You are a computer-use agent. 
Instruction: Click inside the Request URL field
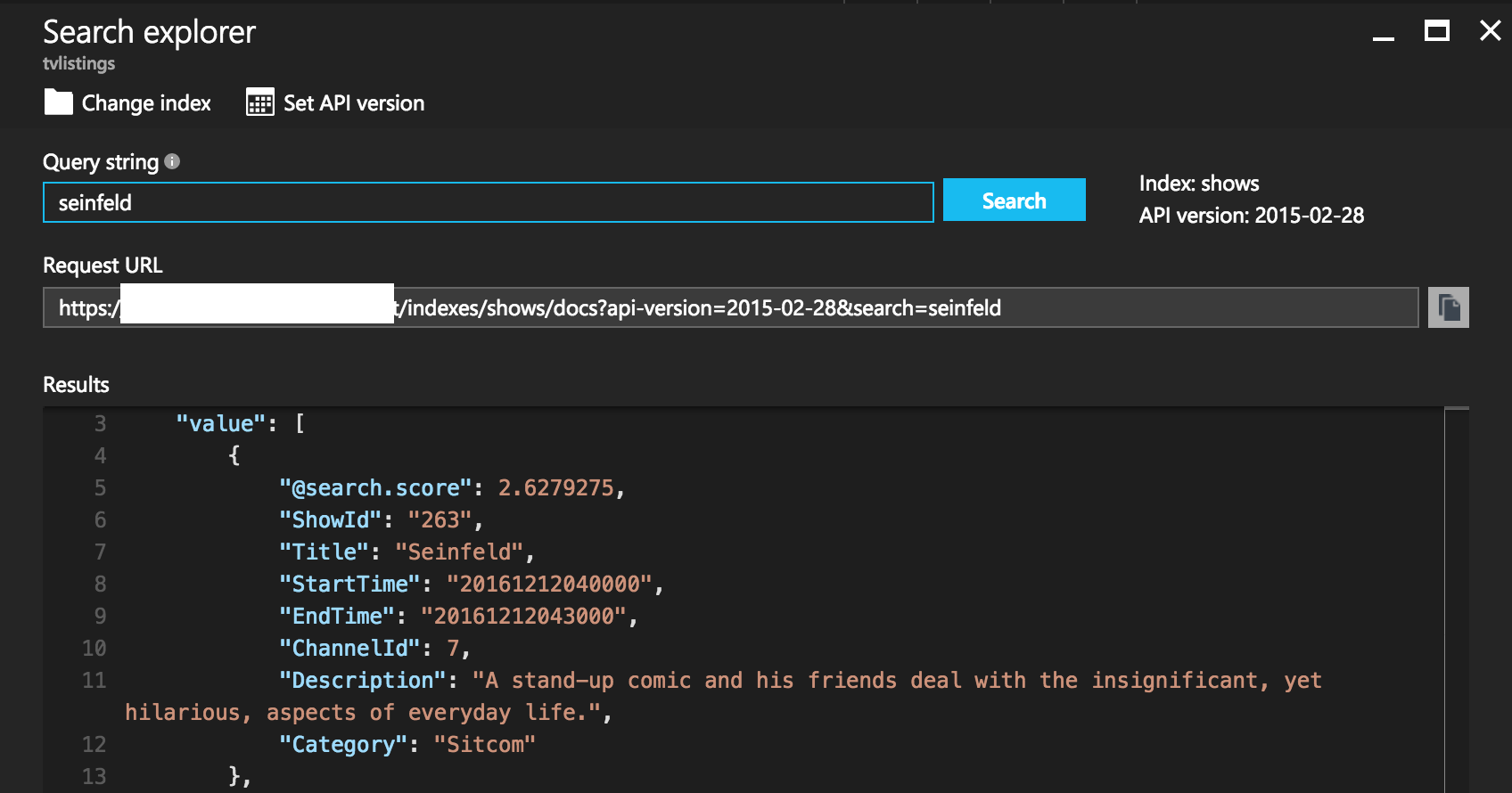(731, 307)
